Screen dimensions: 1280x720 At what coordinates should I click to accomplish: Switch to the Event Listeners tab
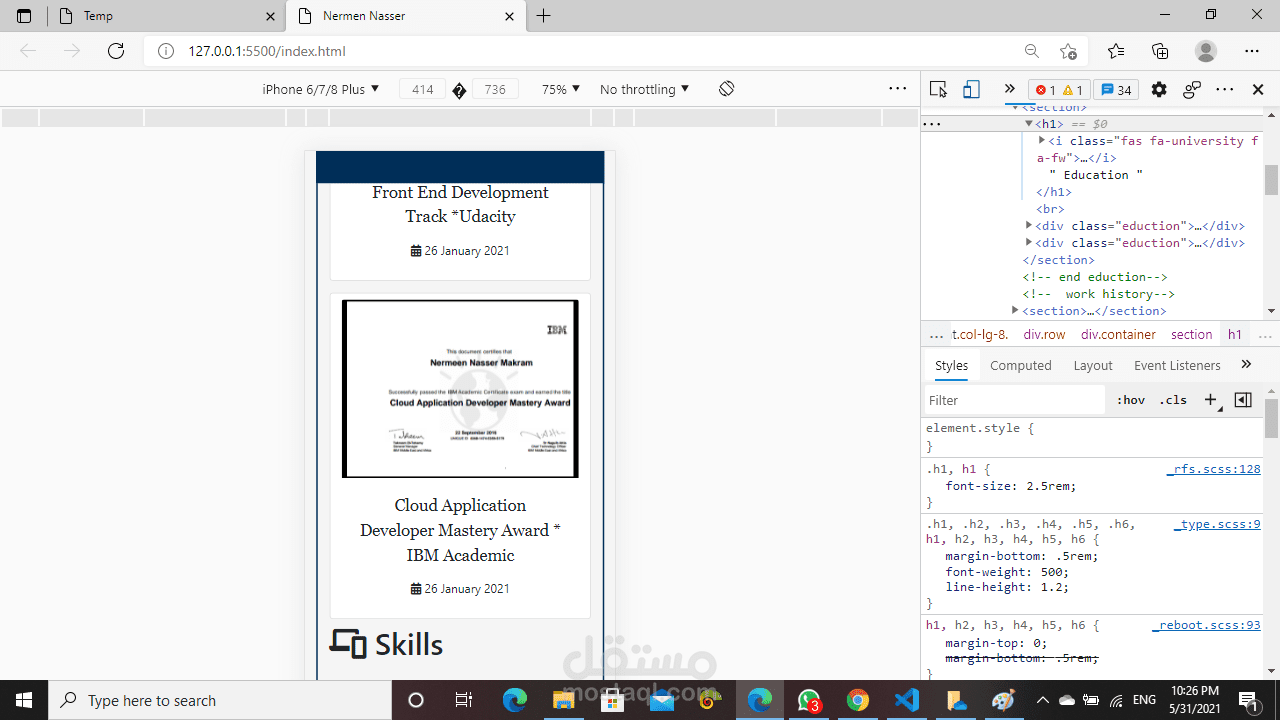pos(1177,365)
